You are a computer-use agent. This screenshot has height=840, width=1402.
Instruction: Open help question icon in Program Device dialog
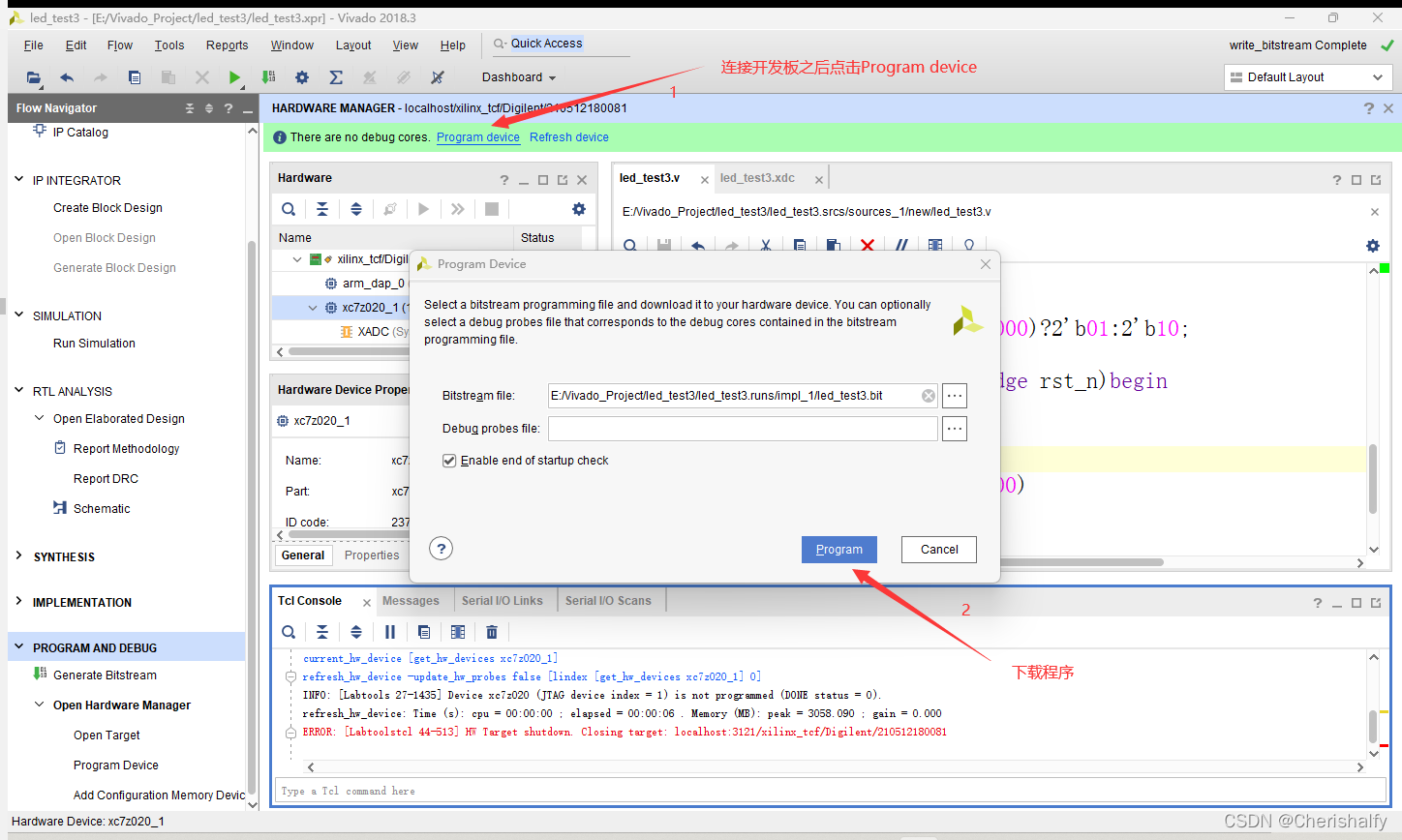[x=442, y=549]
